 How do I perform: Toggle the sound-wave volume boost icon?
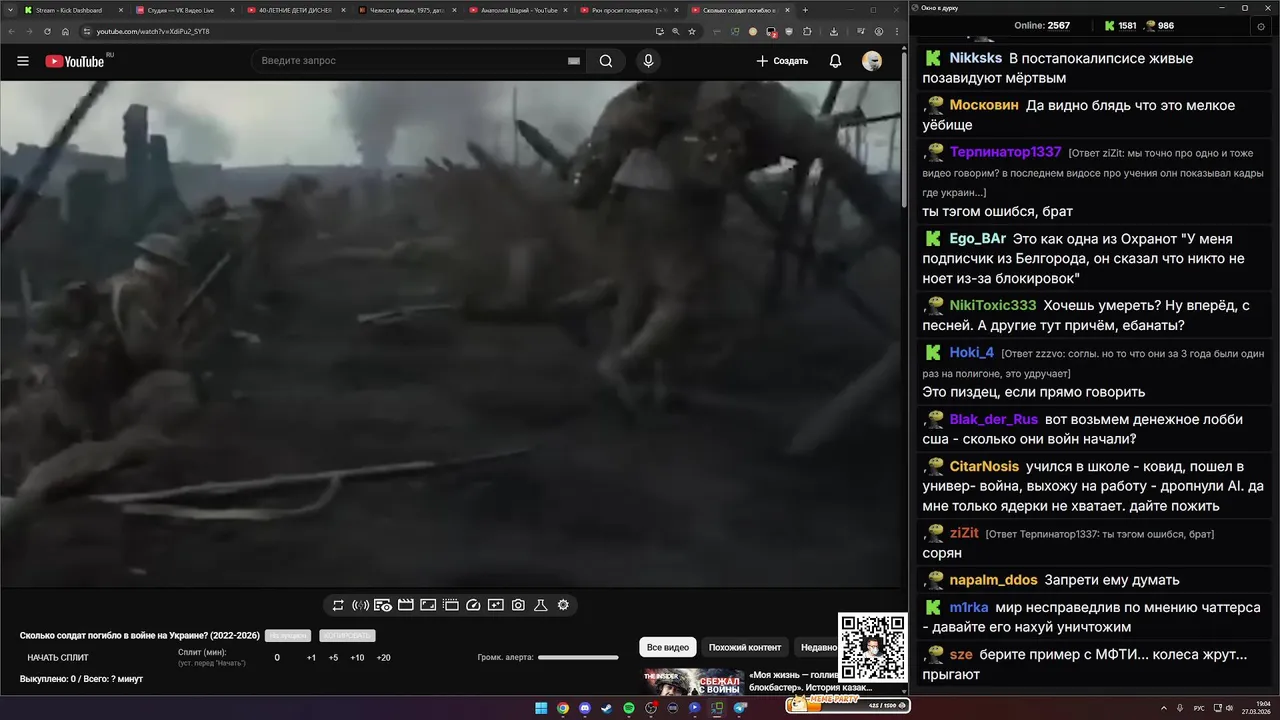360,605
